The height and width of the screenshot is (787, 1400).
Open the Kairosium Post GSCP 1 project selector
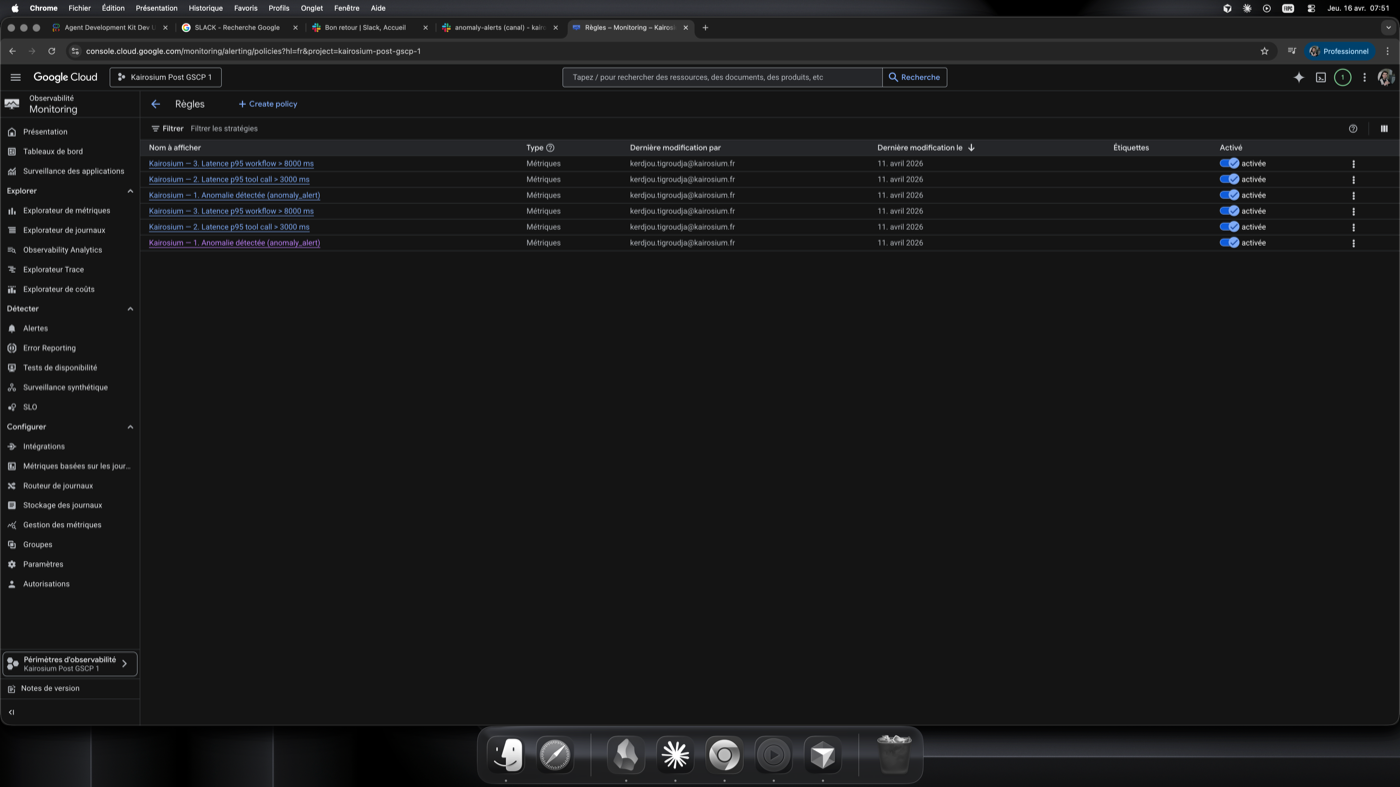(x=166, y=77)
